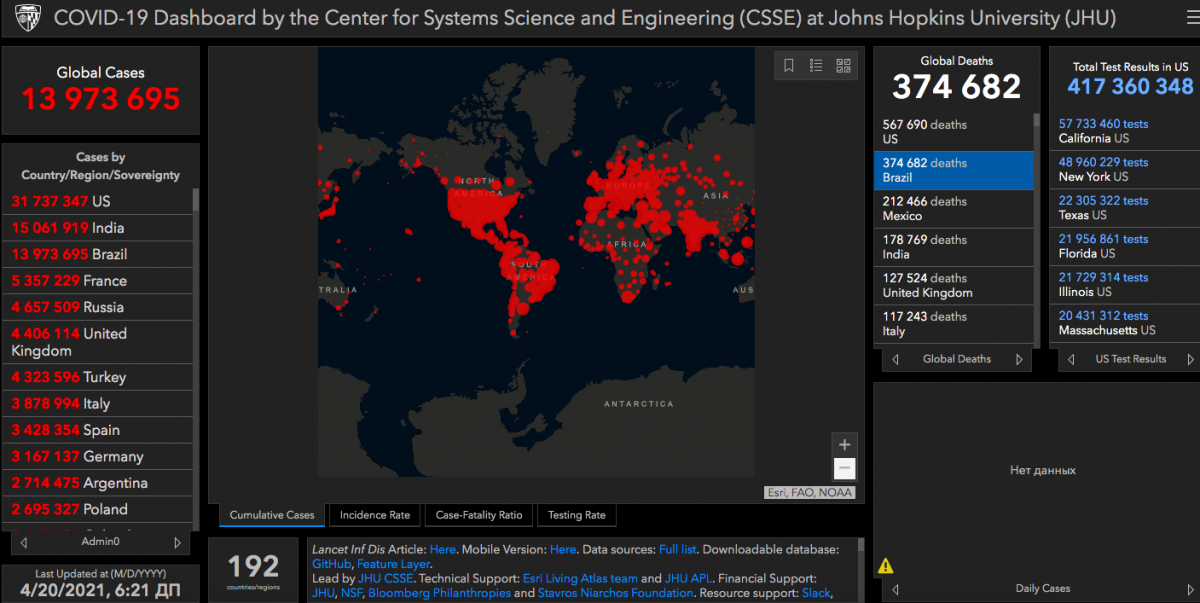Click left arrow beside Daily Cases
The image size is (1200, 603).
pyautogui.click(x=895, y=589)
